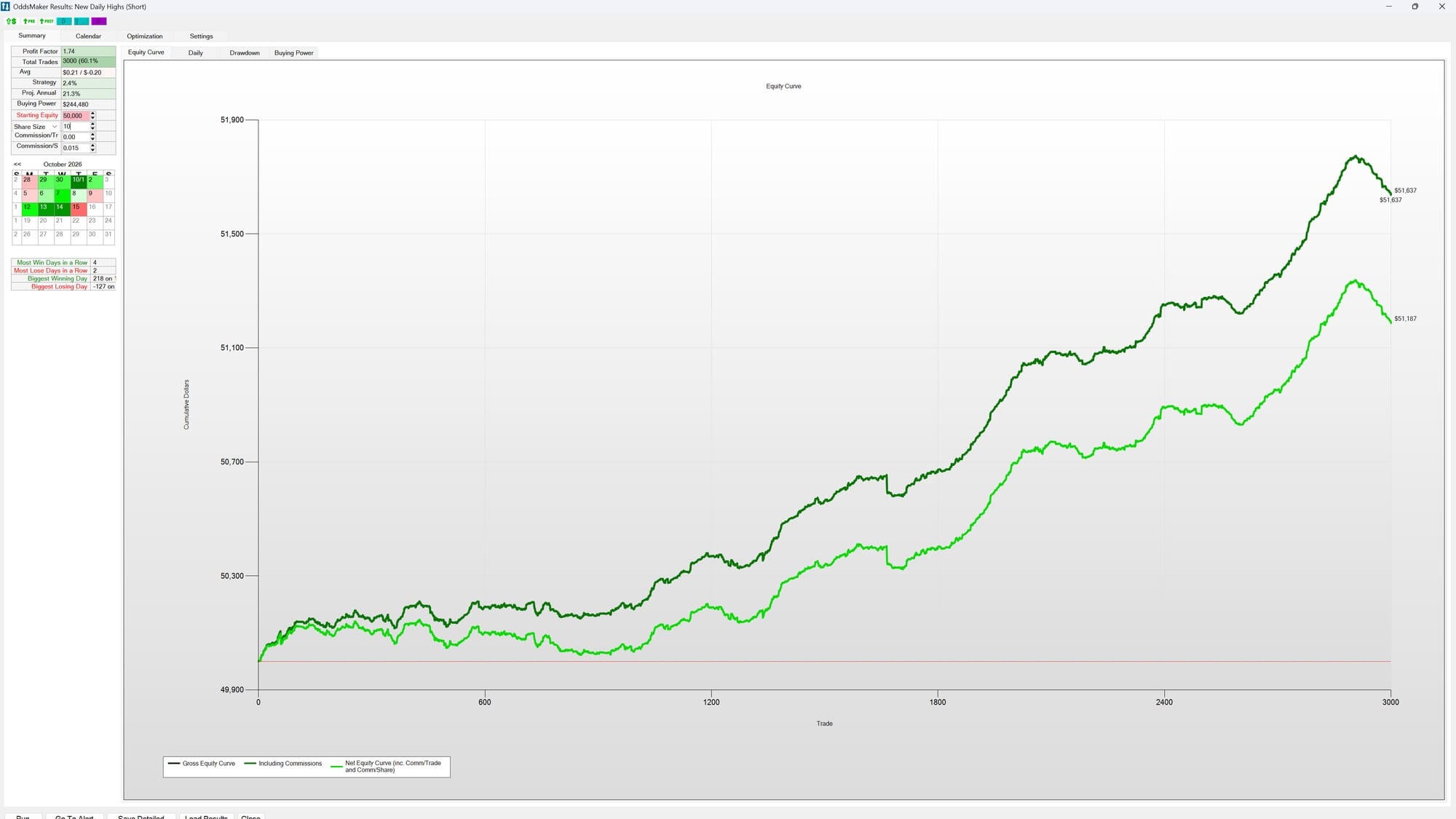
Task: Click the Profit Factor value 1.74
Action: (x=88, y=52)
